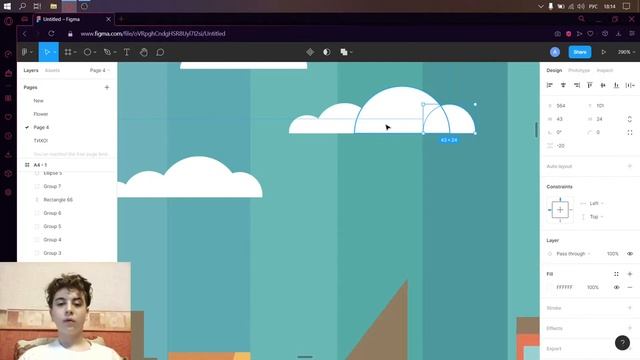640x360 pixels.
Task: Toggle constrain proportions icon
Action: [x=629, y=119]
